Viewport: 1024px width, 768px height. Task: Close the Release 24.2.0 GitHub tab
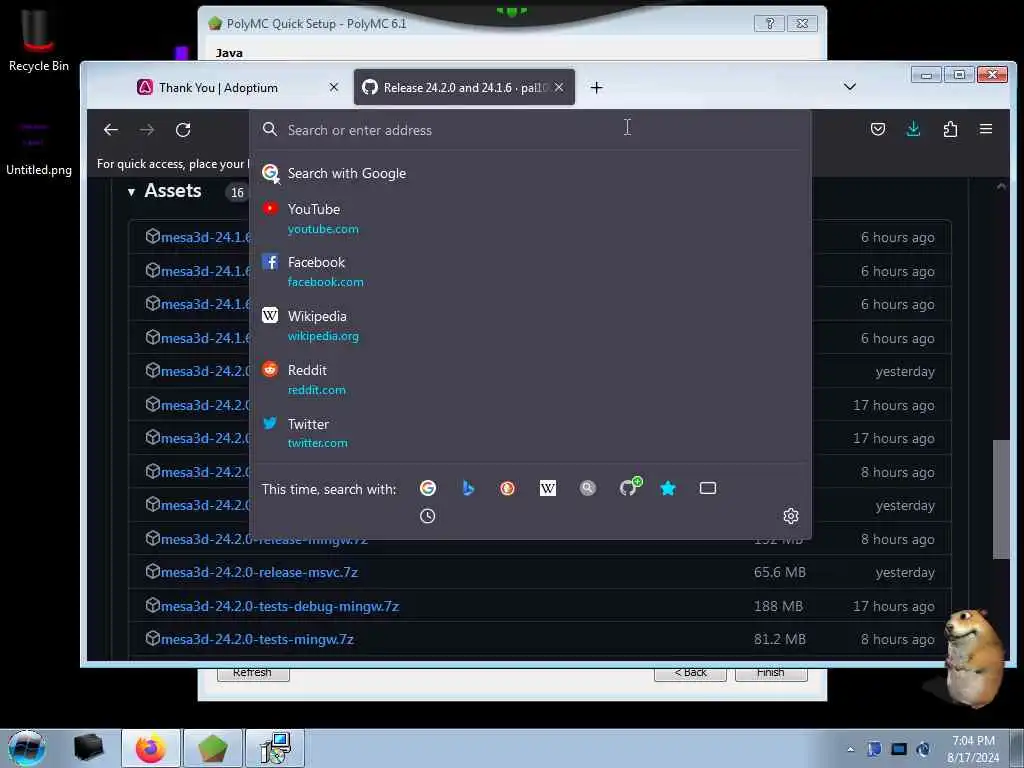click(x=559, y=87)
